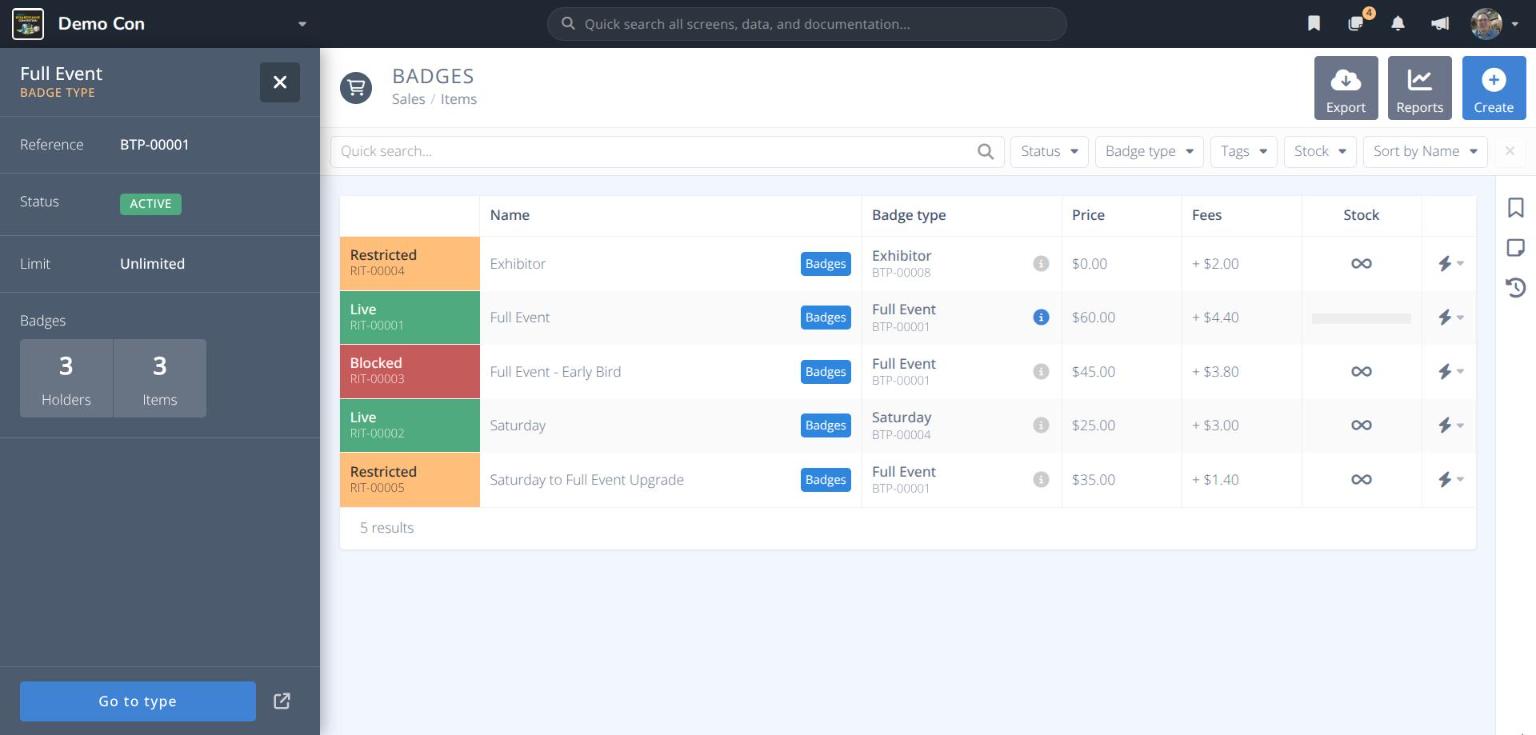Screen dimensions: 1536x735
Task: Open the bookmarks icon in top bar
Action: [1314, 23]
